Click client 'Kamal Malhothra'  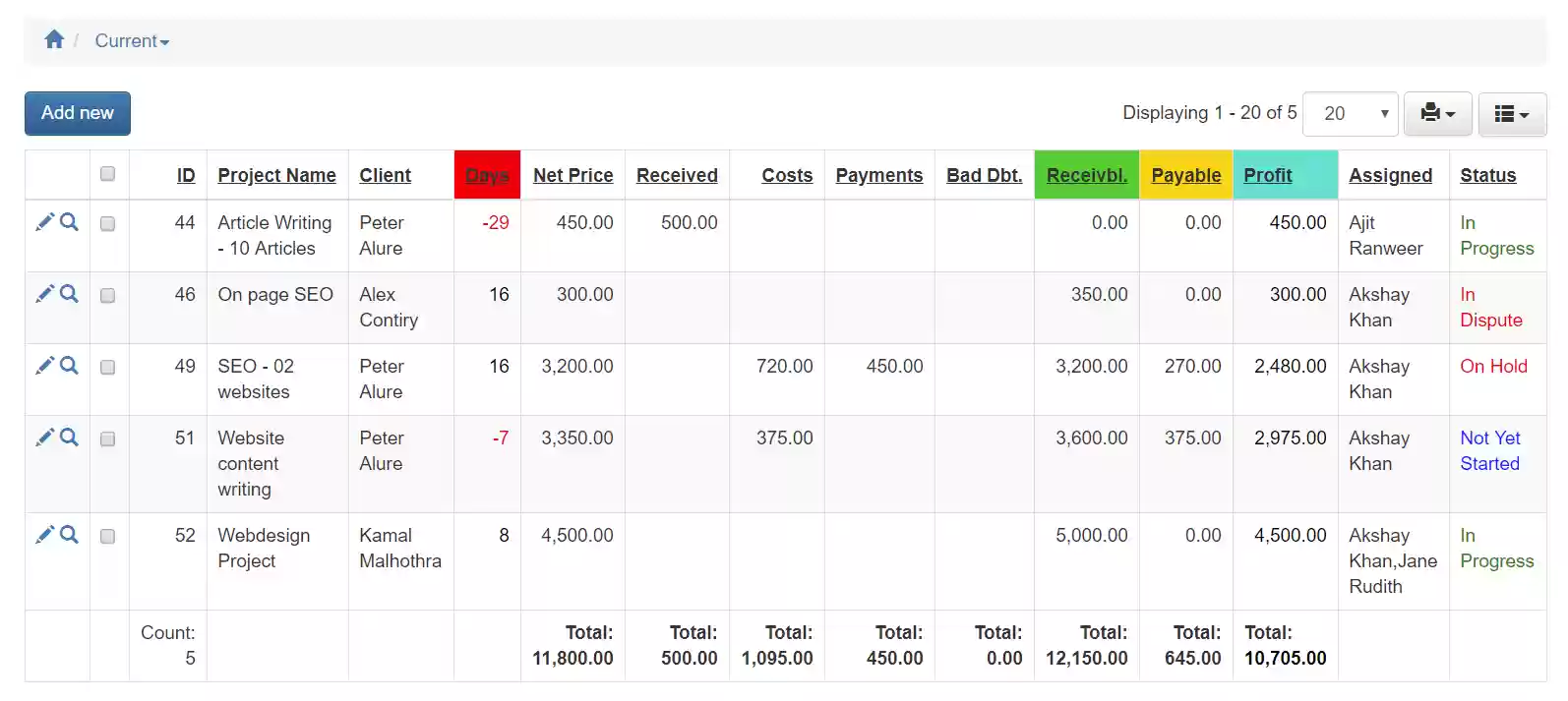(400, 548)
